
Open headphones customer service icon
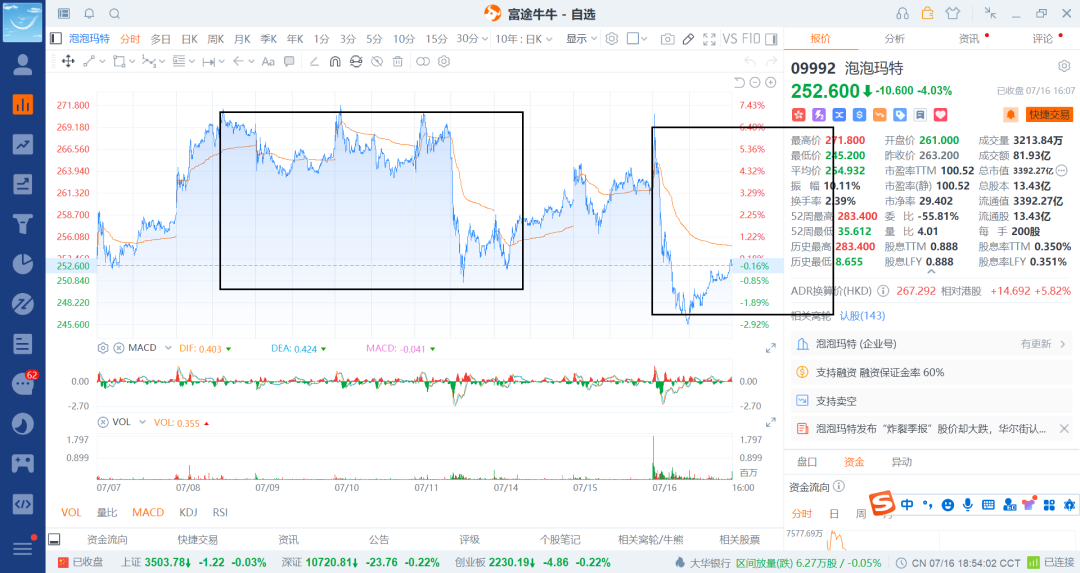pos(902,13)
